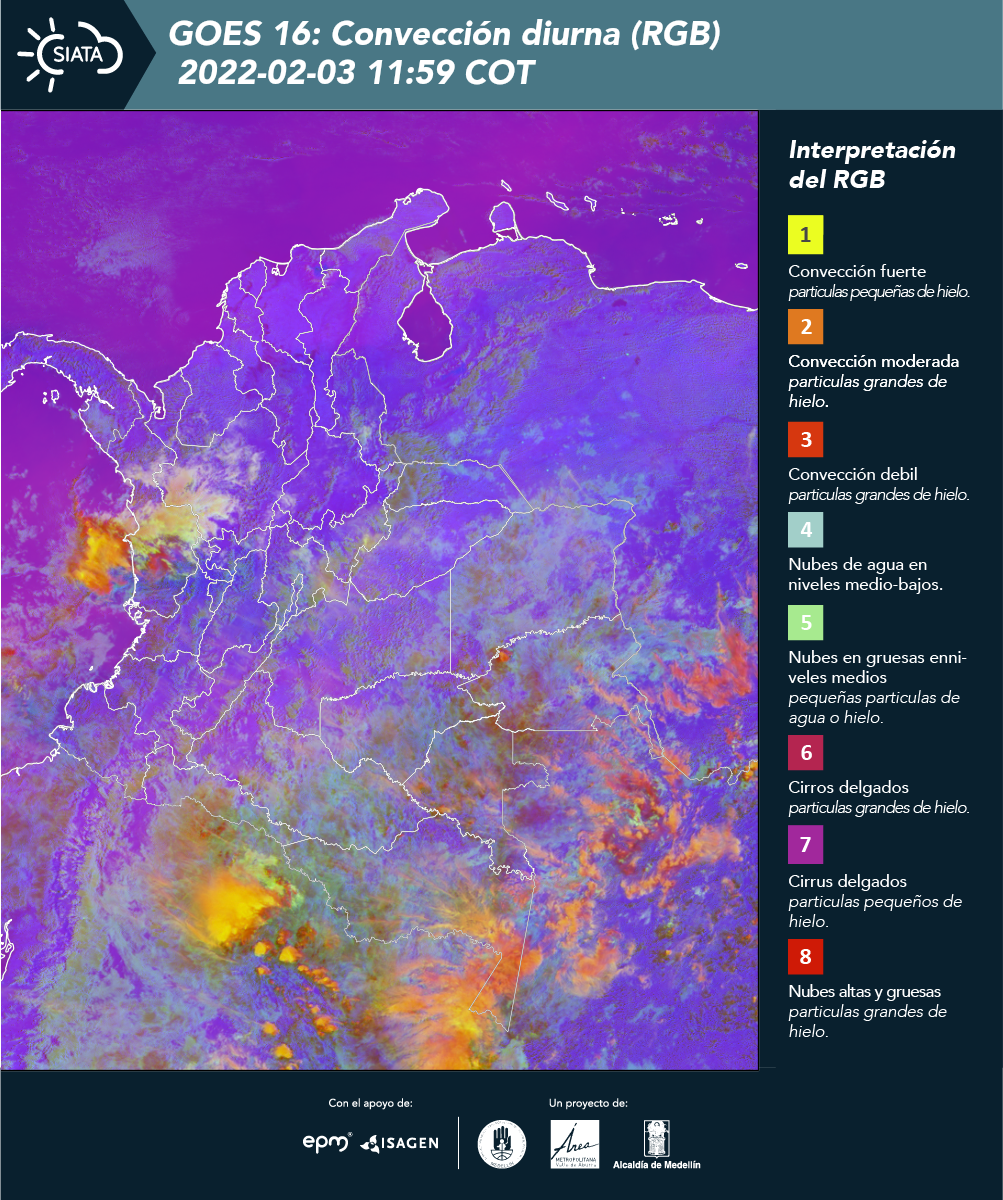Click the Alcaldía de Medellín logo
The height and width of the screenshot is (1200, 1003).
point(657,1144)
